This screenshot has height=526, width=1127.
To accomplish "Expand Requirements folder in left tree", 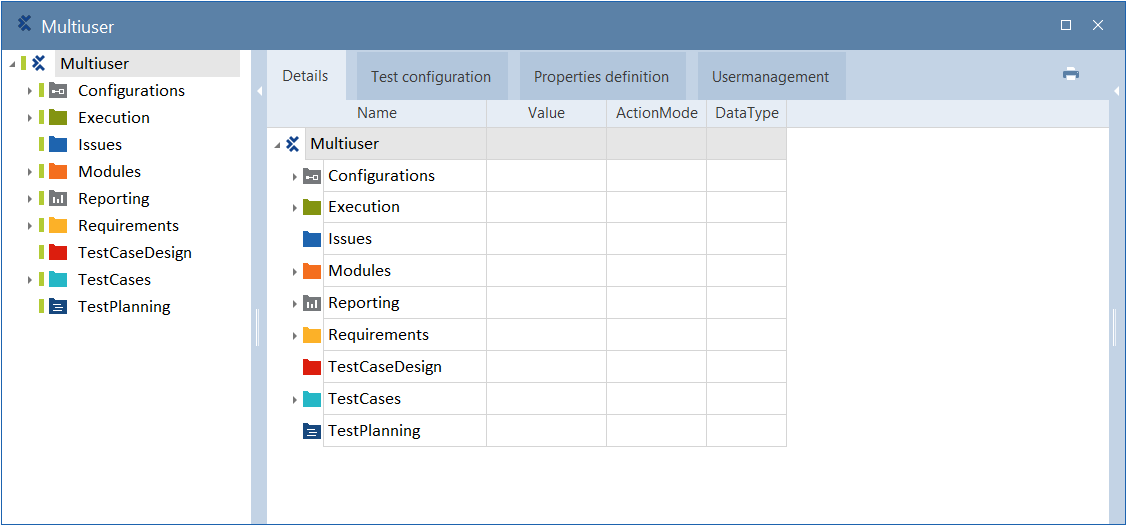I will click(x=30, y=226).
